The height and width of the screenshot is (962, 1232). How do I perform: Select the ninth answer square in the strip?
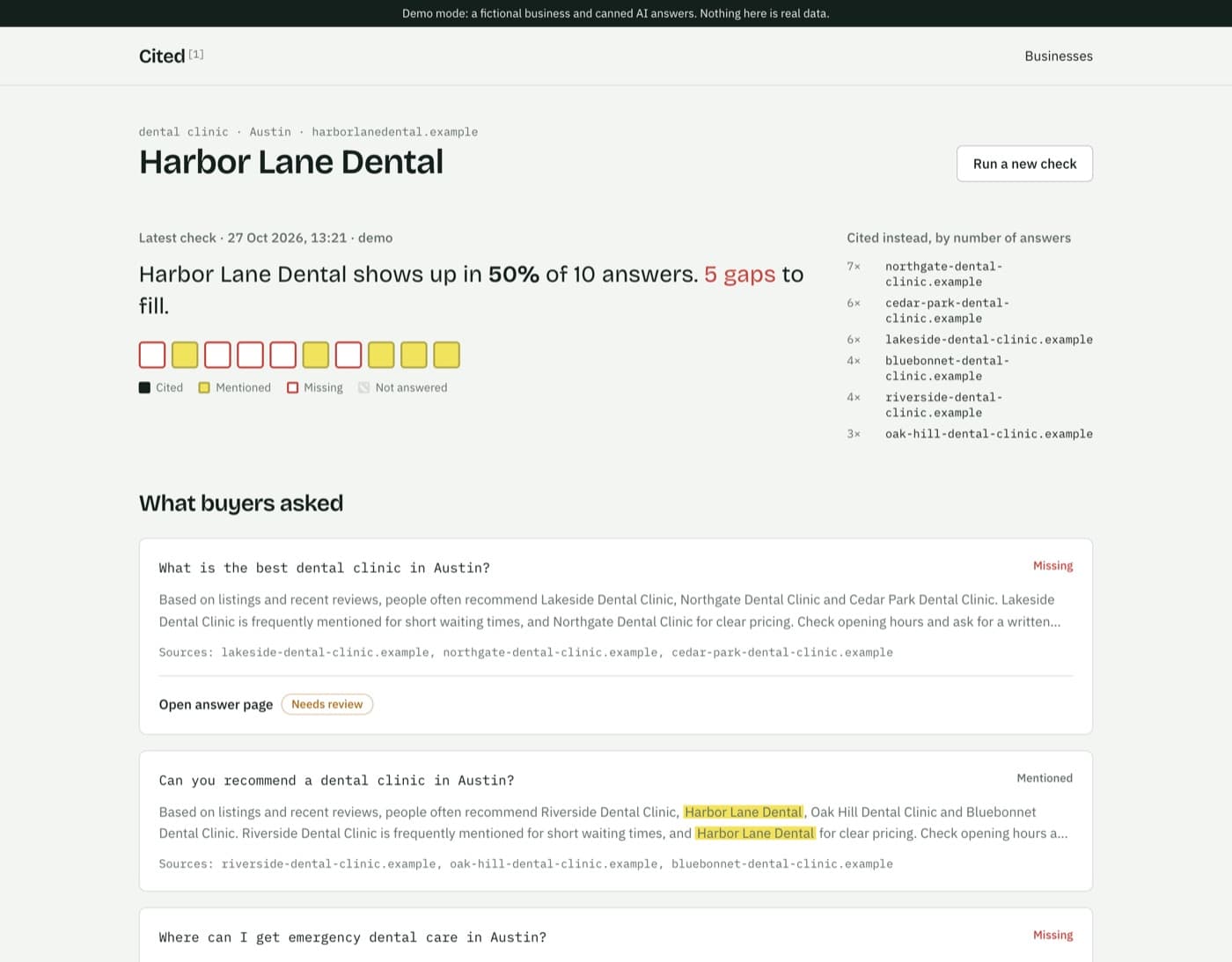click(x=414, y=355)
